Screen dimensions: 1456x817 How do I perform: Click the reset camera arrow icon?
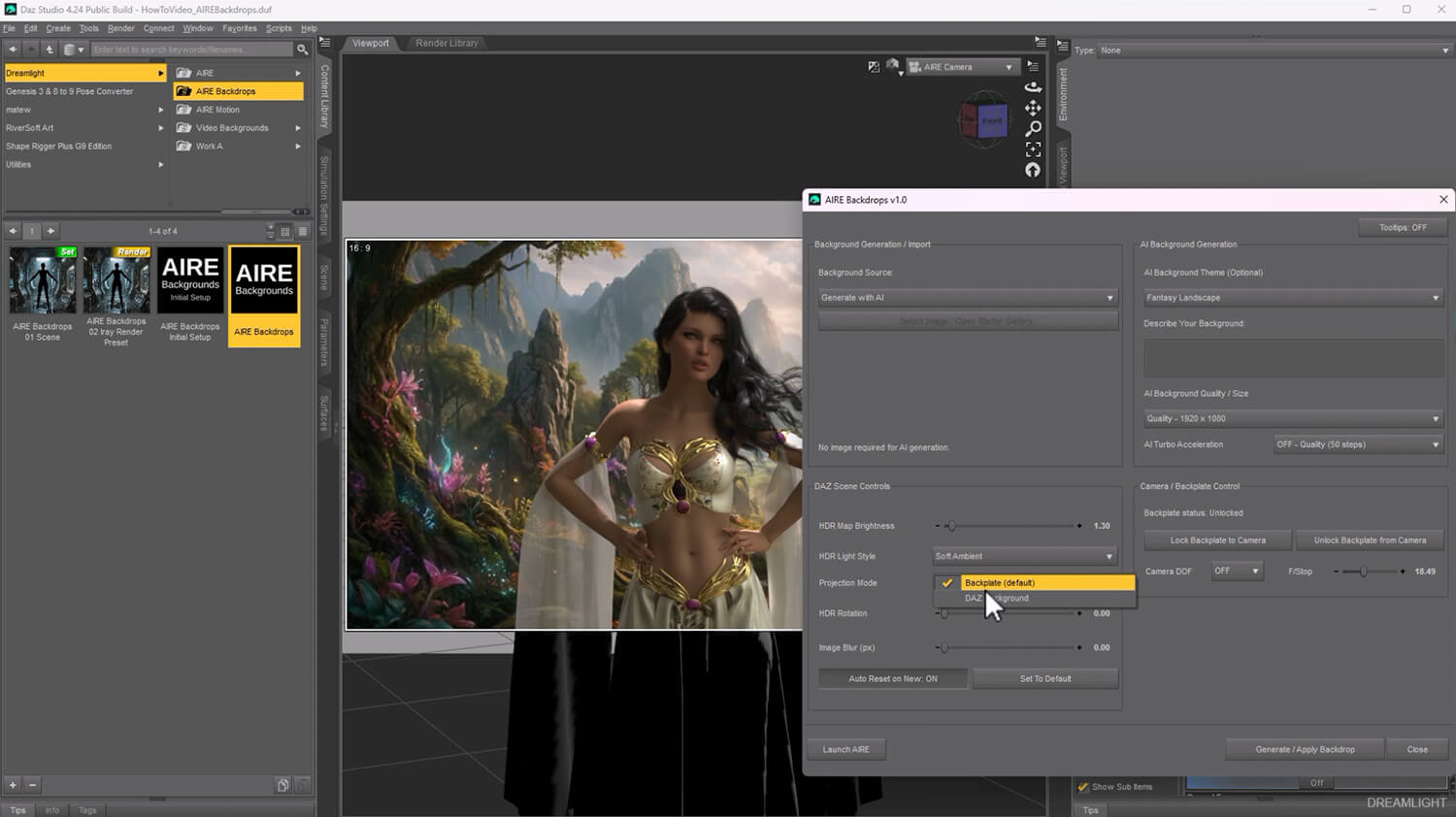tap(1033, 170)
